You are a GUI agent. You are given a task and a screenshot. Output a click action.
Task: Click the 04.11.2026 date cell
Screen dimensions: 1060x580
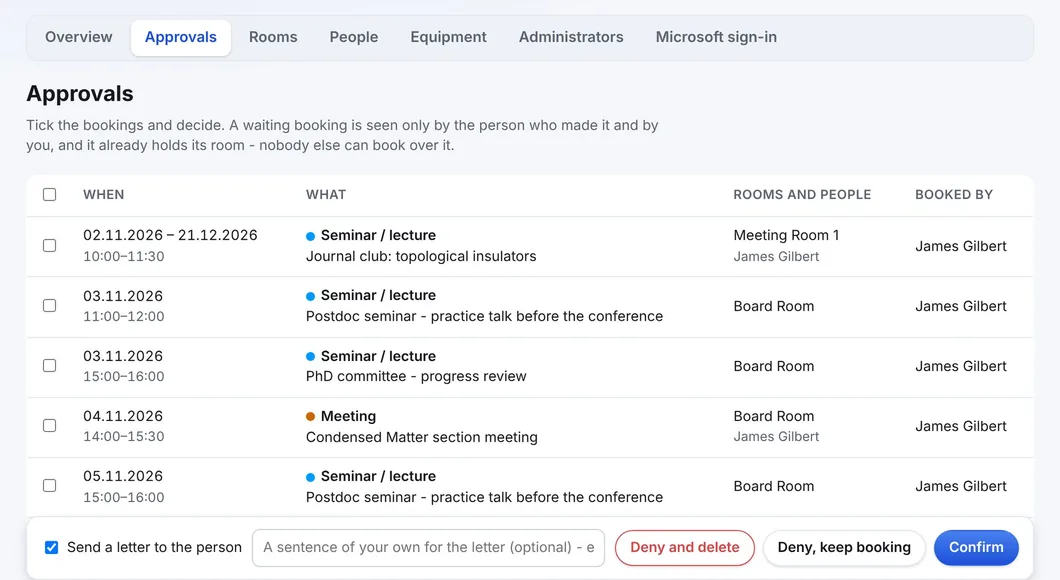point(123,416)
